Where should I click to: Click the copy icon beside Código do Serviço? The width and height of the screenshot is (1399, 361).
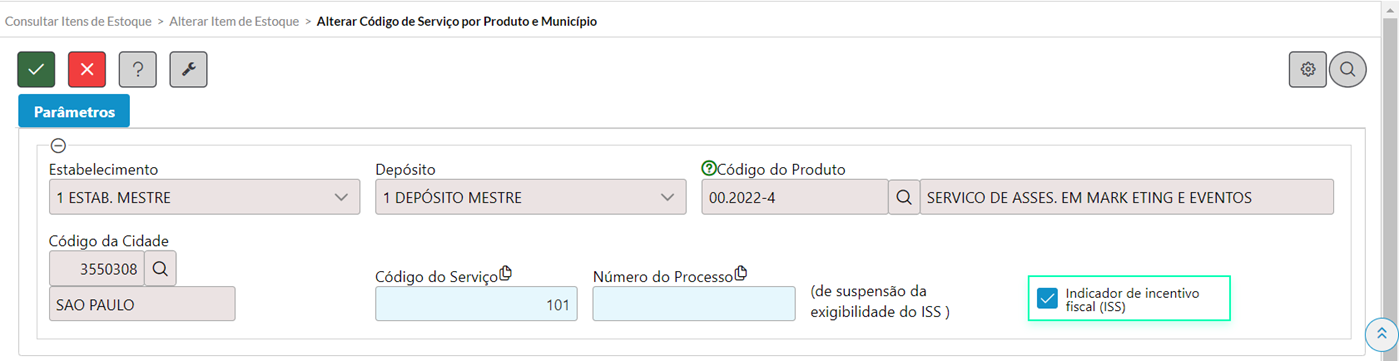pos(505,274)
